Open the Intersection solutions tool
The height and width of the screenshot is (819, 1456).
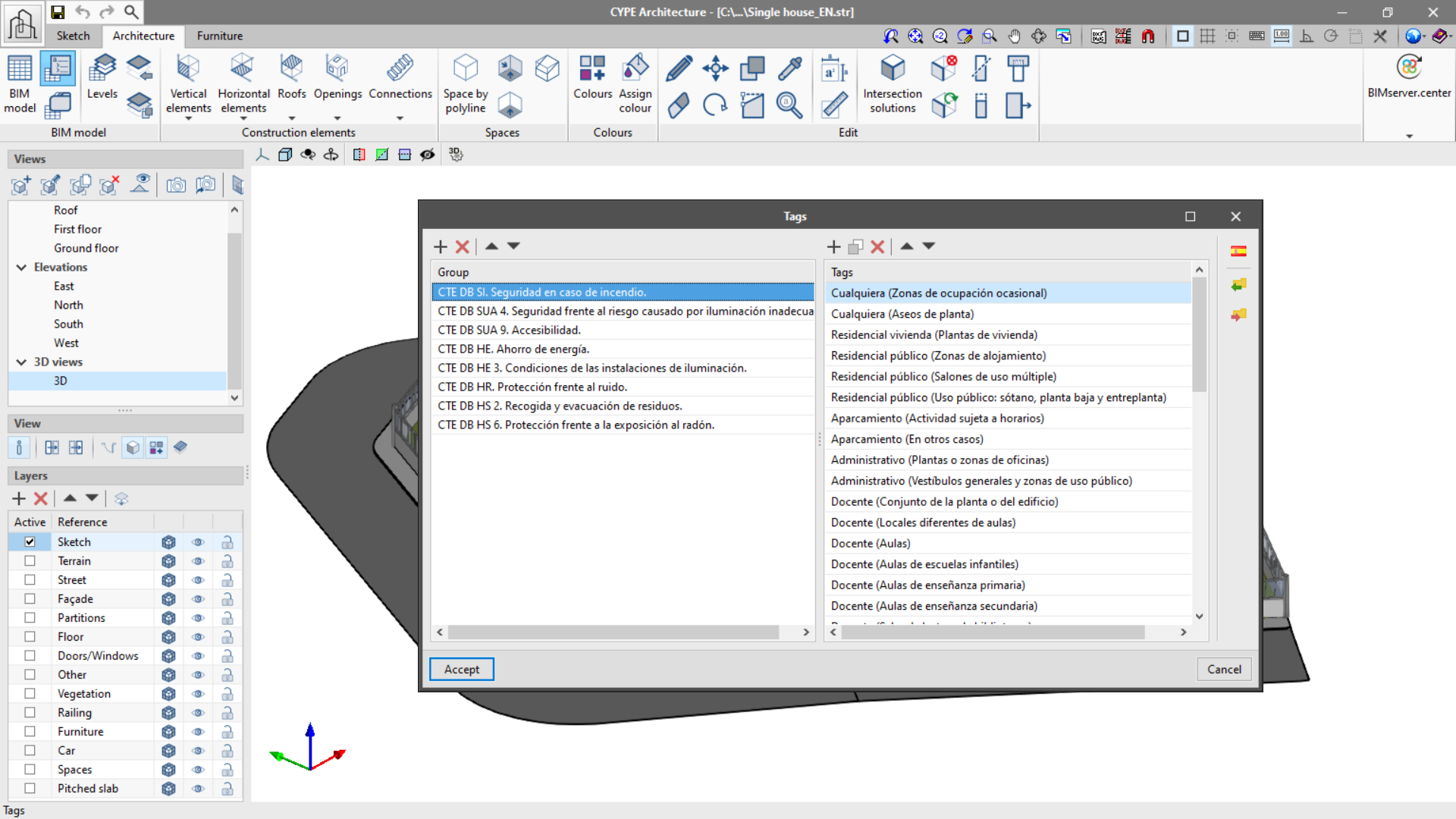[x=893, y=84]
